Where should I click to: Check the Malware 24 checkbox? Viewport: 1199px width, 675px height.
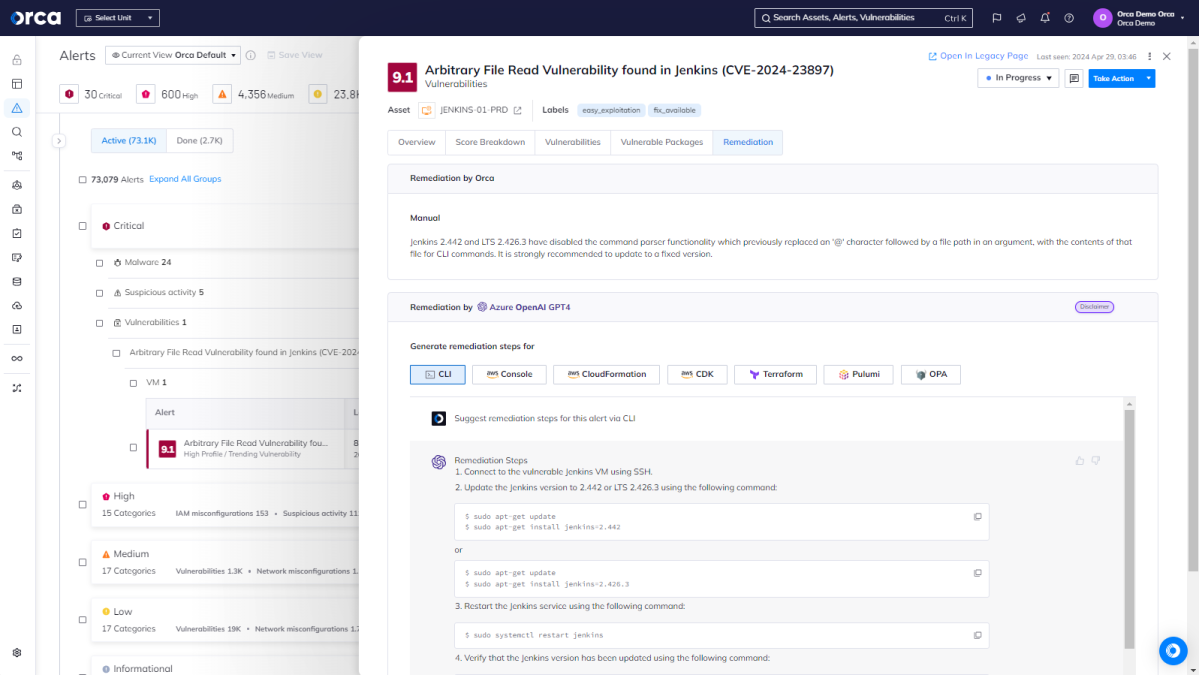[x=99, y=263]
